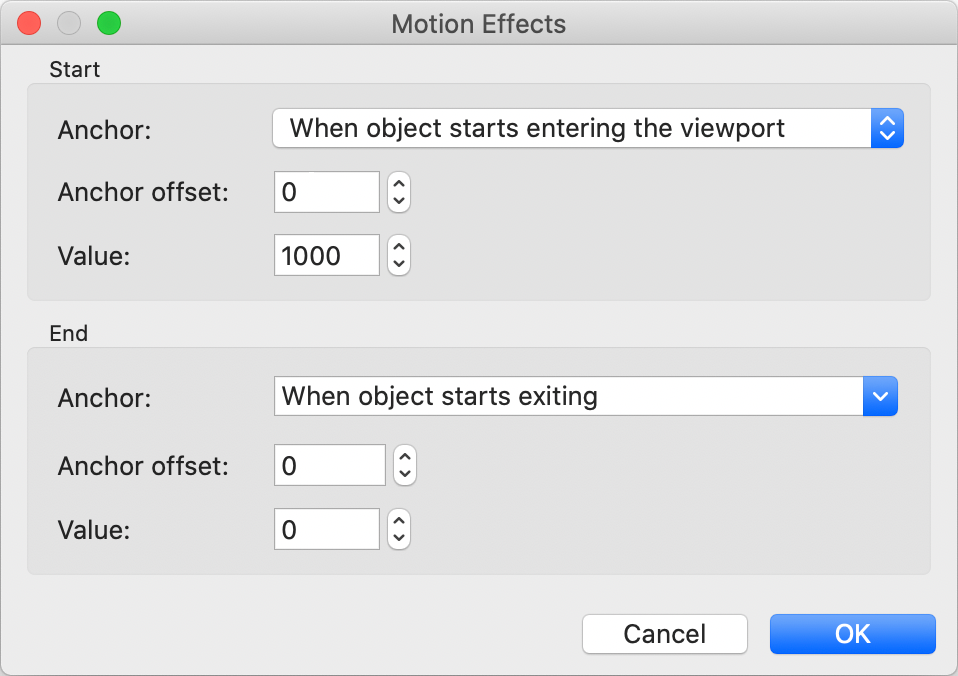Screen dimensions: 958x676
Task: Decrease the Start Value using the down arrow
Action: (x=399, y=265)
